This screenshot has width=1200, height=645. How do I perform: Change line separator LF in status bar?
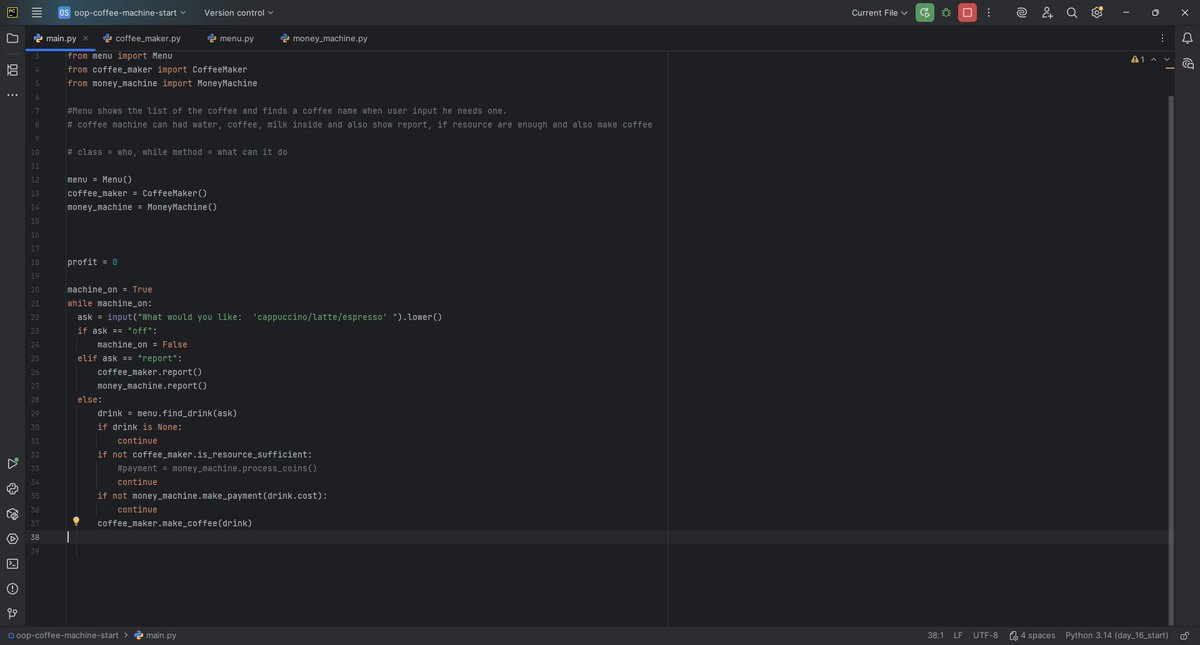(958, 635)
